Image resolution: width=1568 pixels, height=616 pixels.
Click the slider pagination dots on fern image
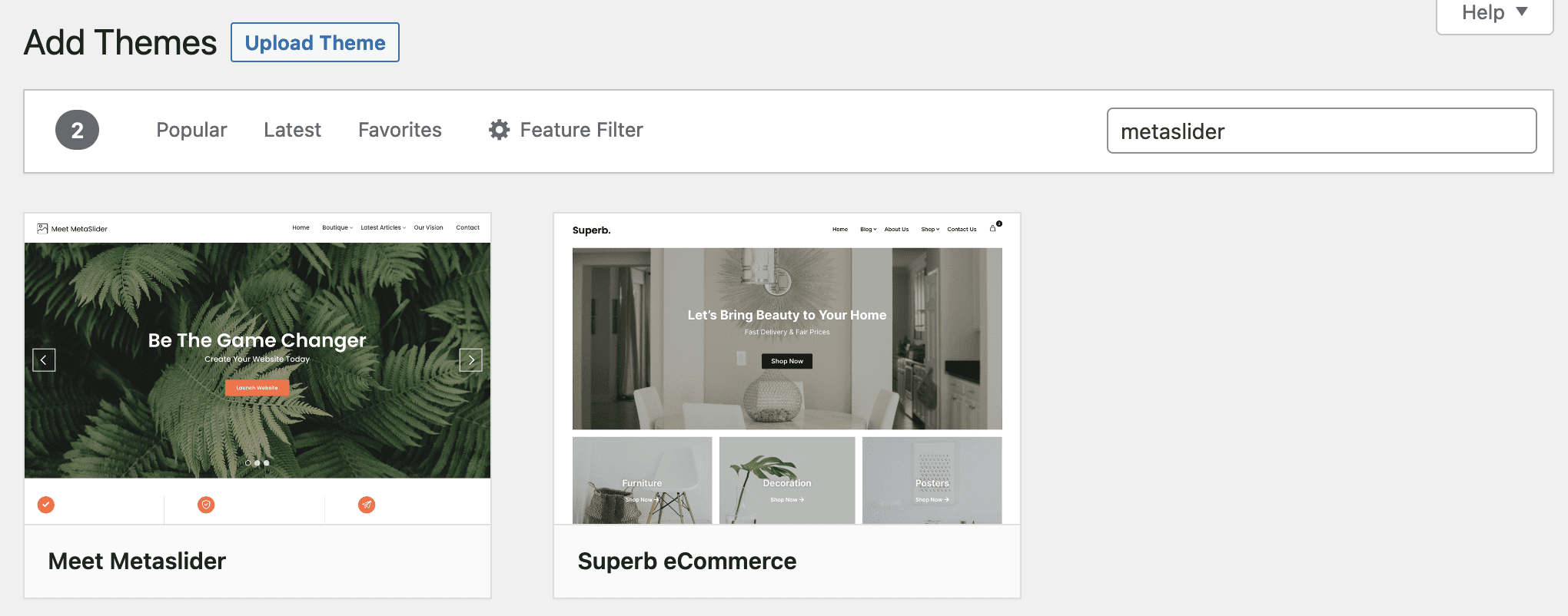[257, 463]
